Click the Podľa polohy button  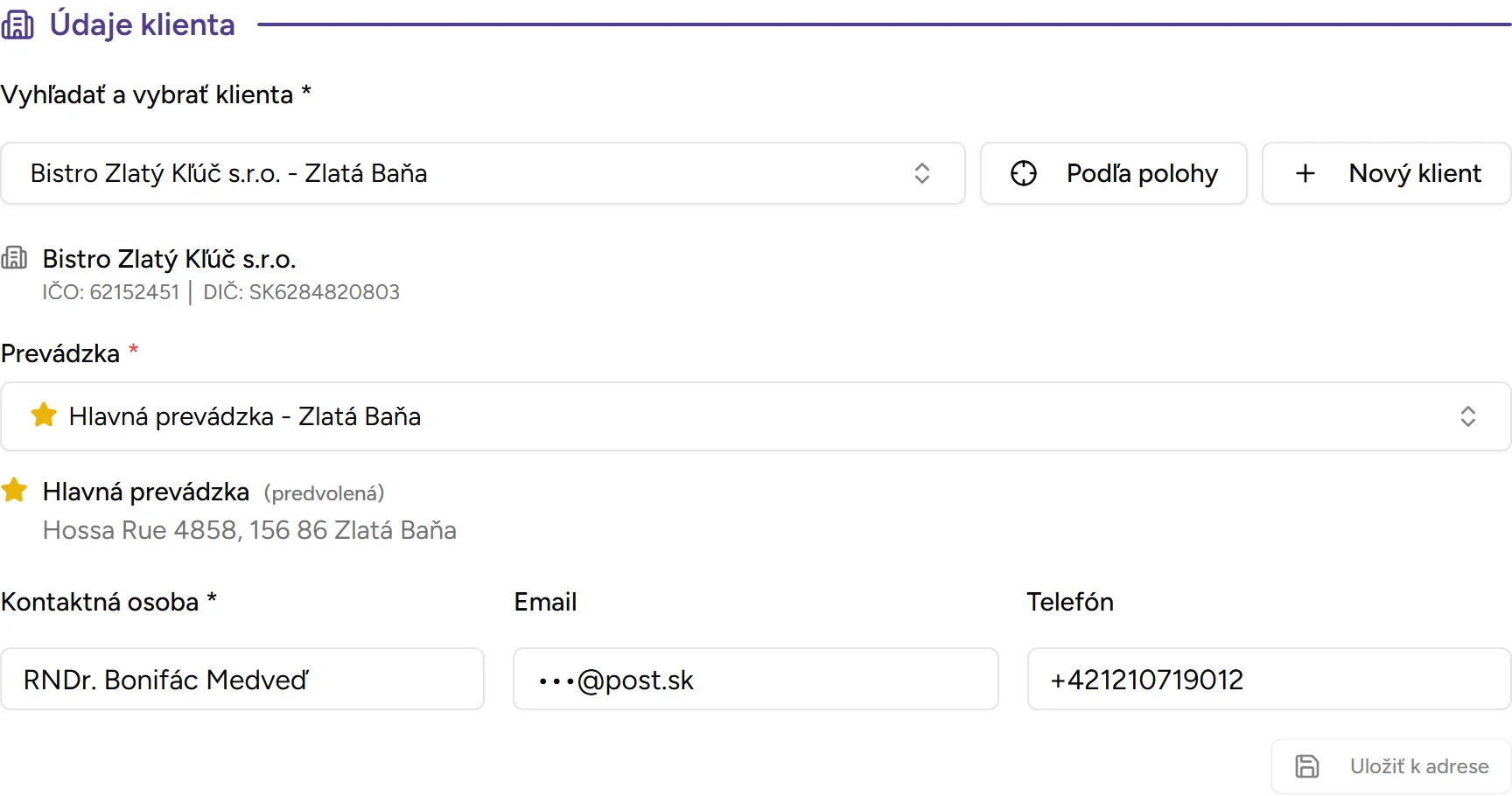(1113, 173)
